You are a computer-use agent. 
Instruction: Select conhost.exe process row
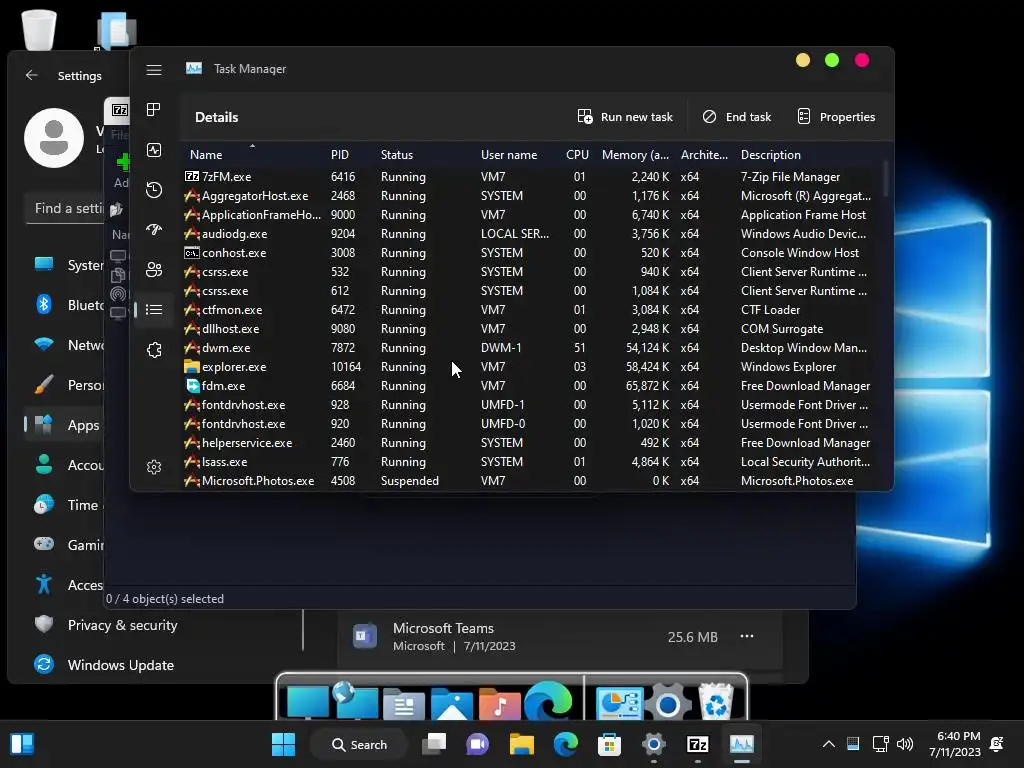[x=531, y=253]
